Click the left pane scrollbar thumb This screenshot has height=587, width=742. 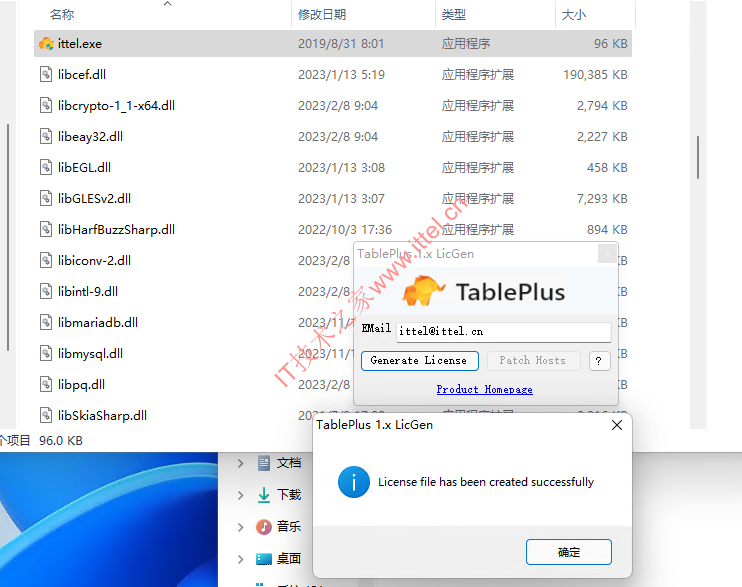point(8,237)
